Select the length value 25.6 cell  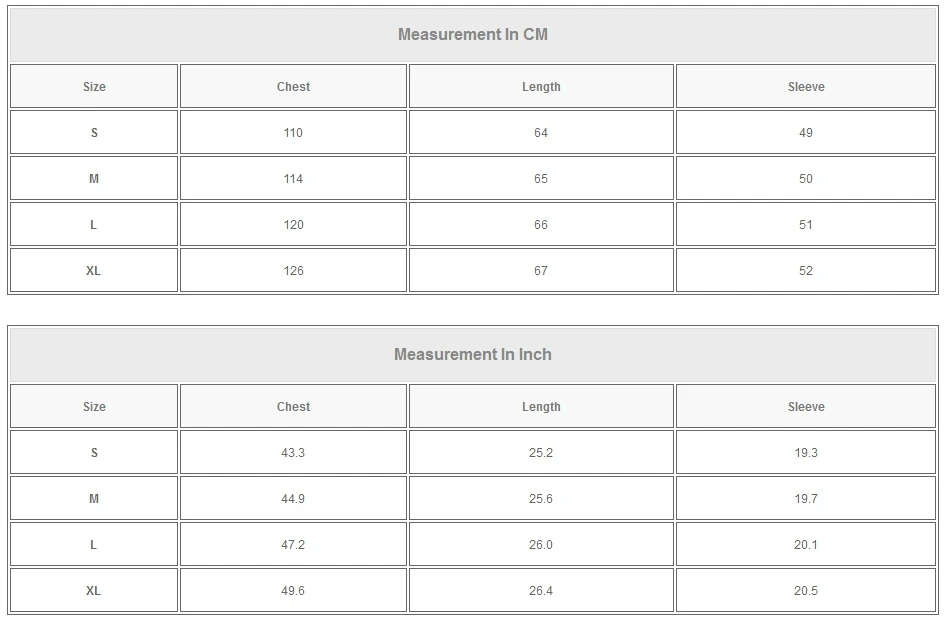[x=541, y=499]
